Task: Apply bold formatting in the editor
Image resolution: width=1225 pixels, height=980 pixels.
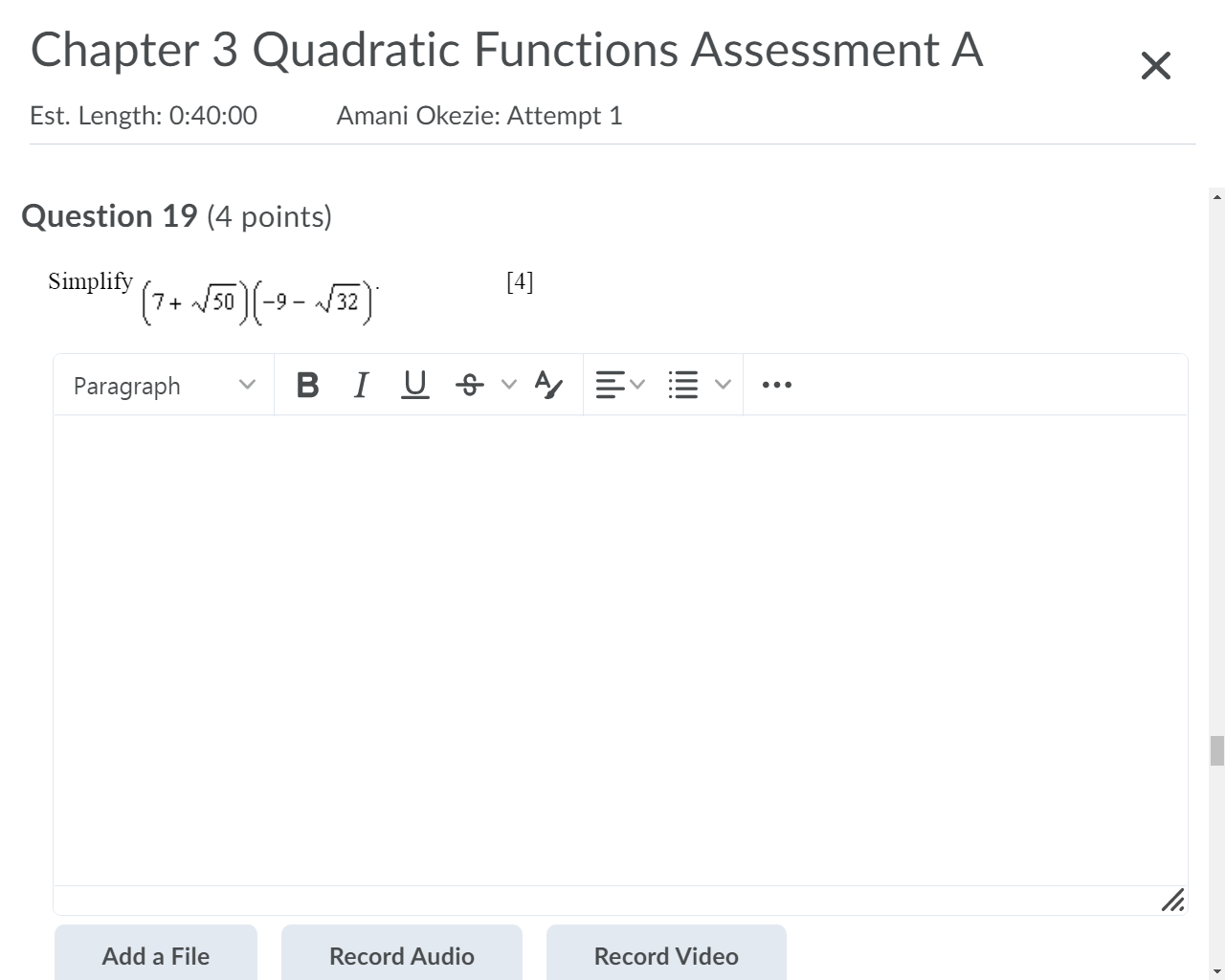Action: tap(307, 385)
